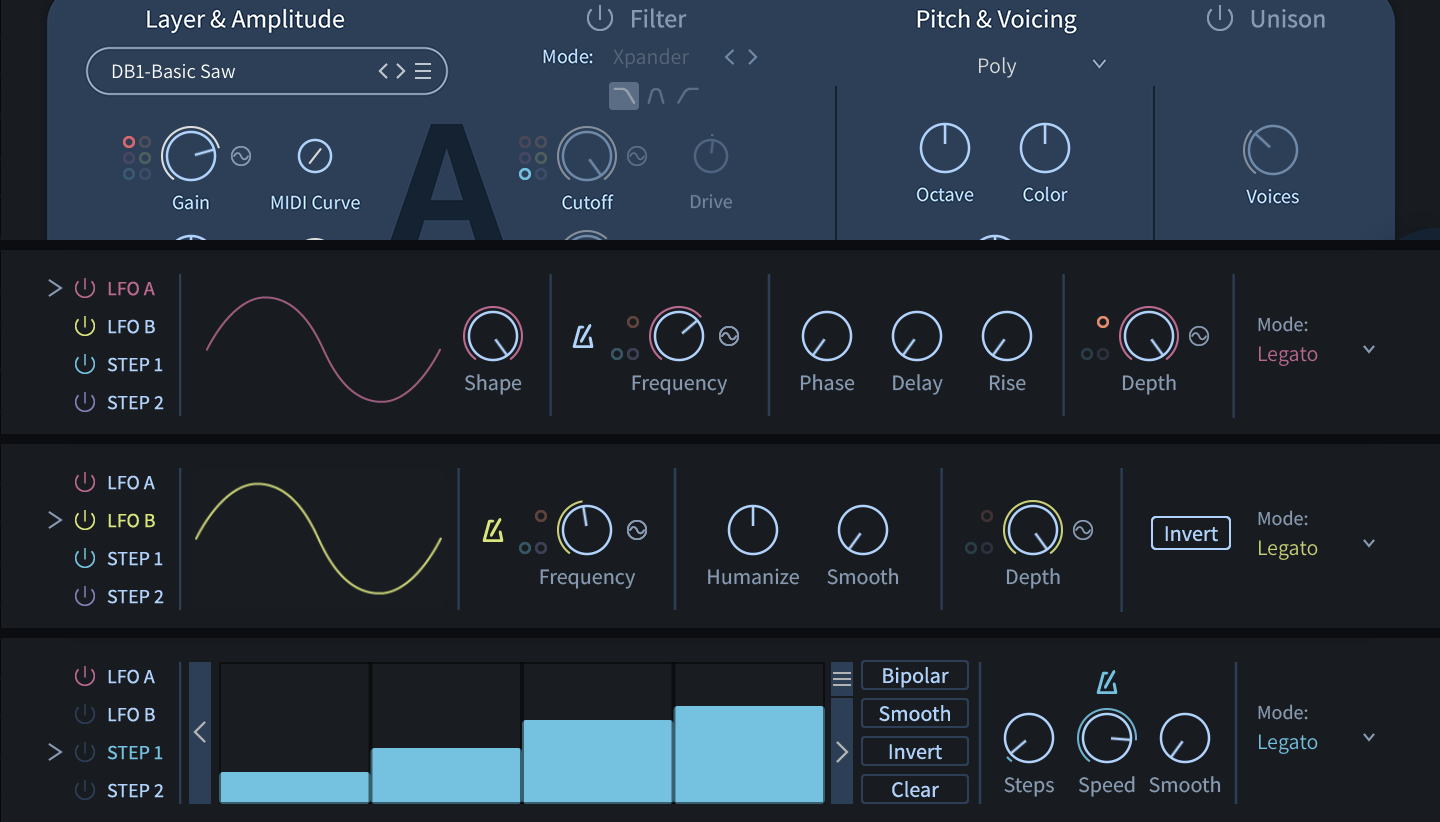Select STEP 2 tab in third panel
Image resolution: width=1440 pixels, height=822 pixels.
coord(135,791)
